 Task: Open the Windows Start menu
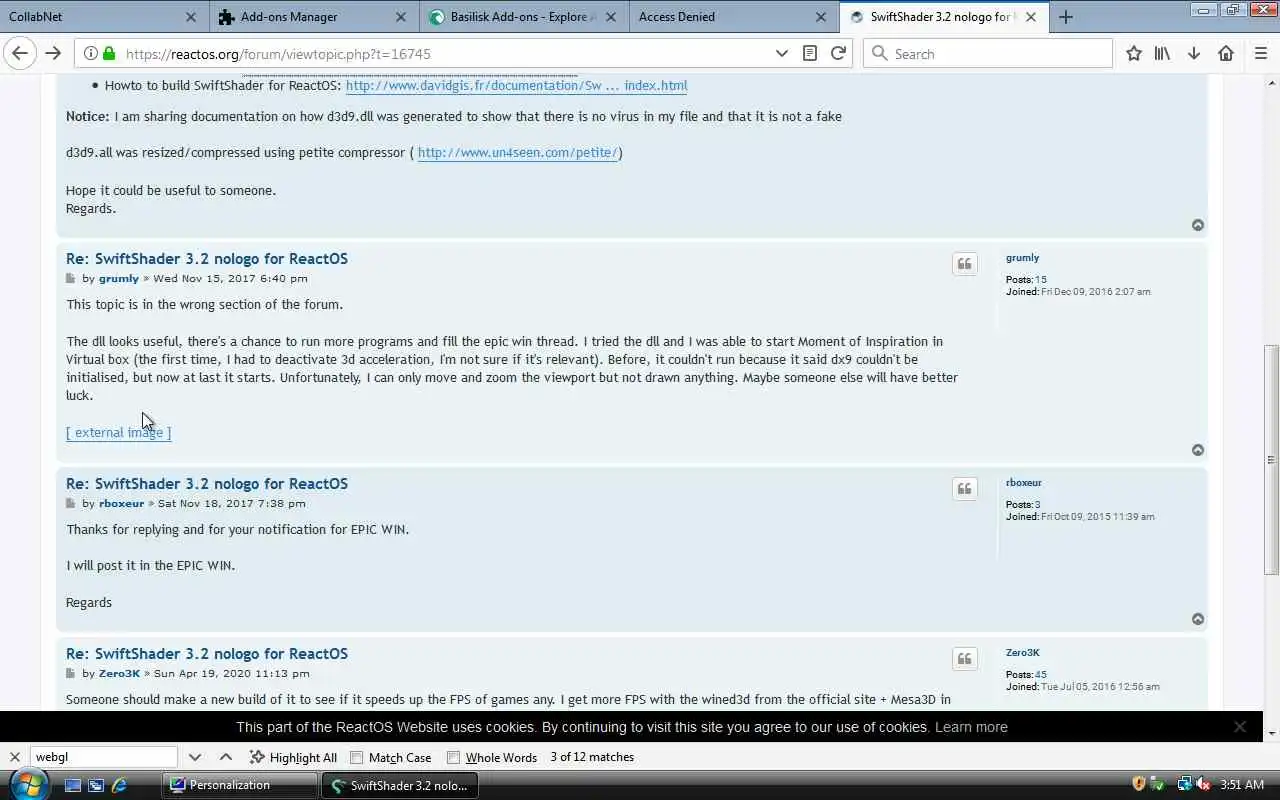tap(27, 785)
